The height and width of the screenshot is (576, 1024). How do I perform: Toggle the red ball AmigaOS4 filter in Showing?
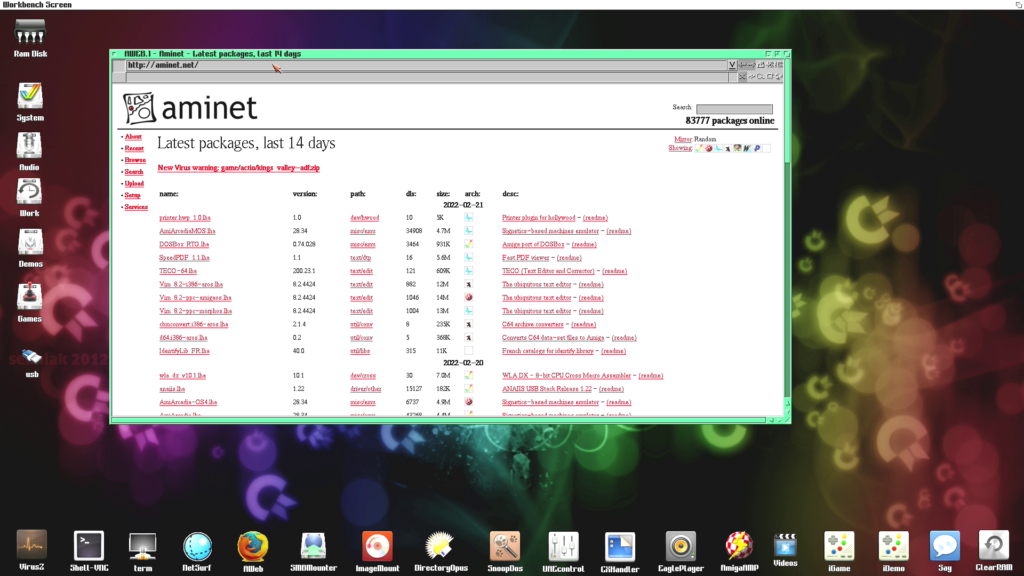(709, 148)
